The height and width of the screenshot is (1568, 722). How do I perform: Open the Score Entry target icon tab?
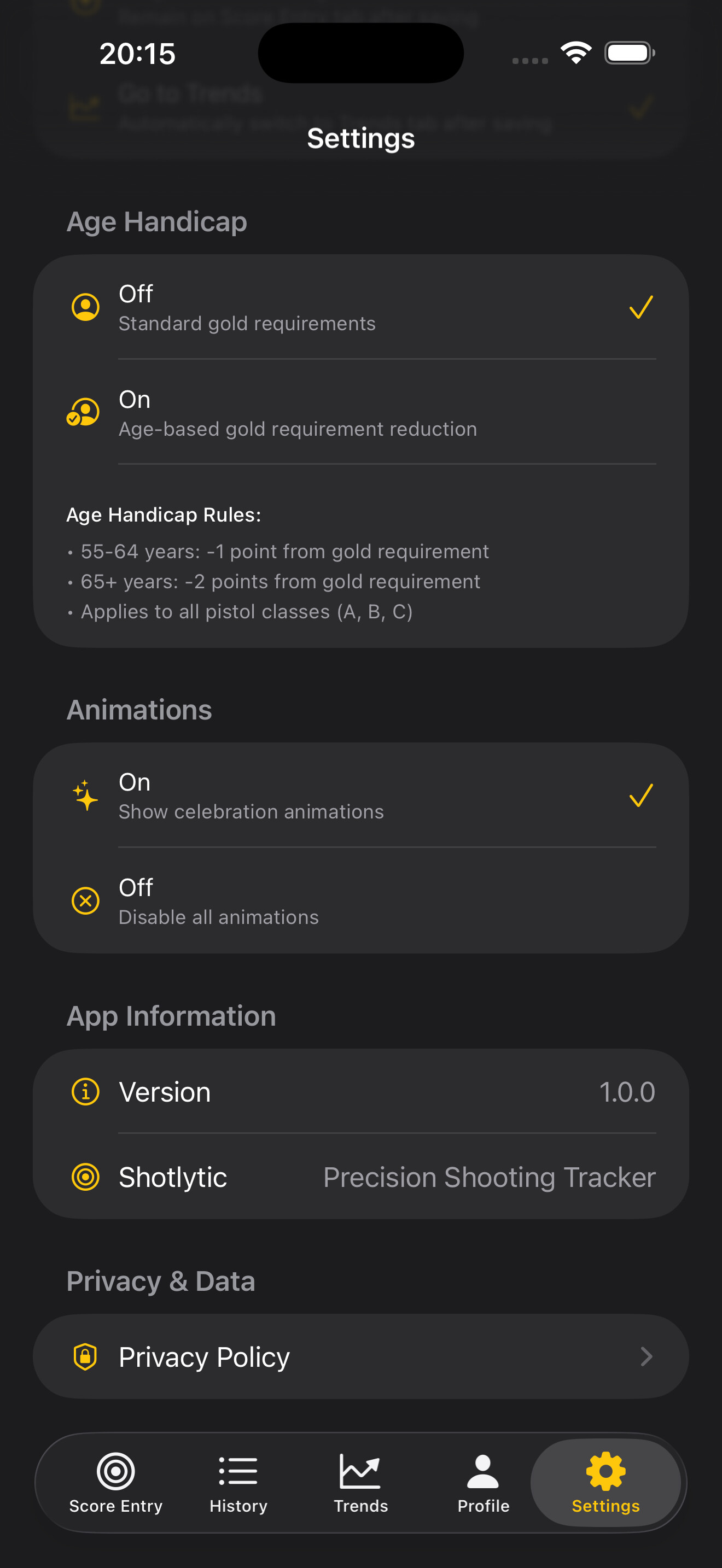click(x=115, y=1471)
